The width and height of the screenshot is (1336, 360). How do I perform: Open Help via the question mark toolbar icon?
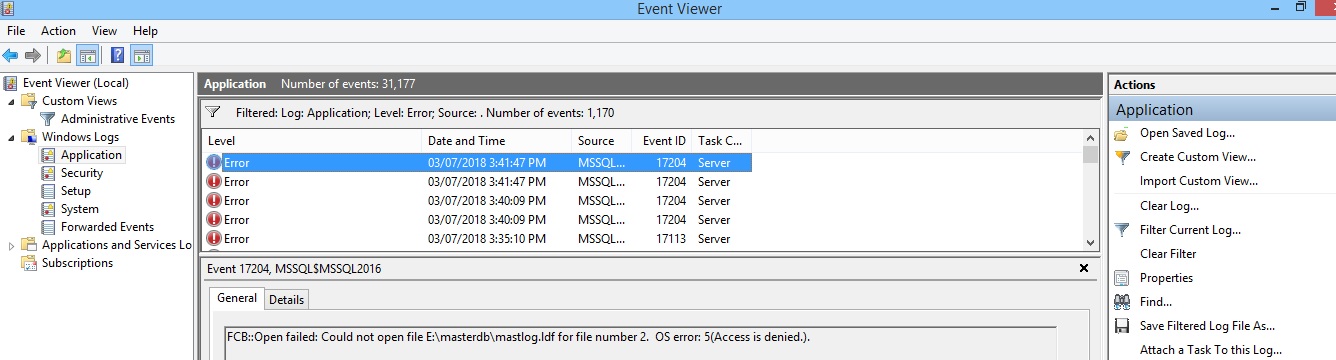click(118, 56)
